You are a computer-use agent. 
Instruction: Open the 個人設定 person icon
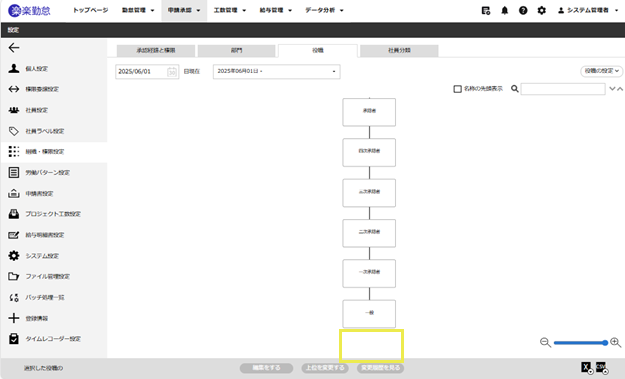14,69
